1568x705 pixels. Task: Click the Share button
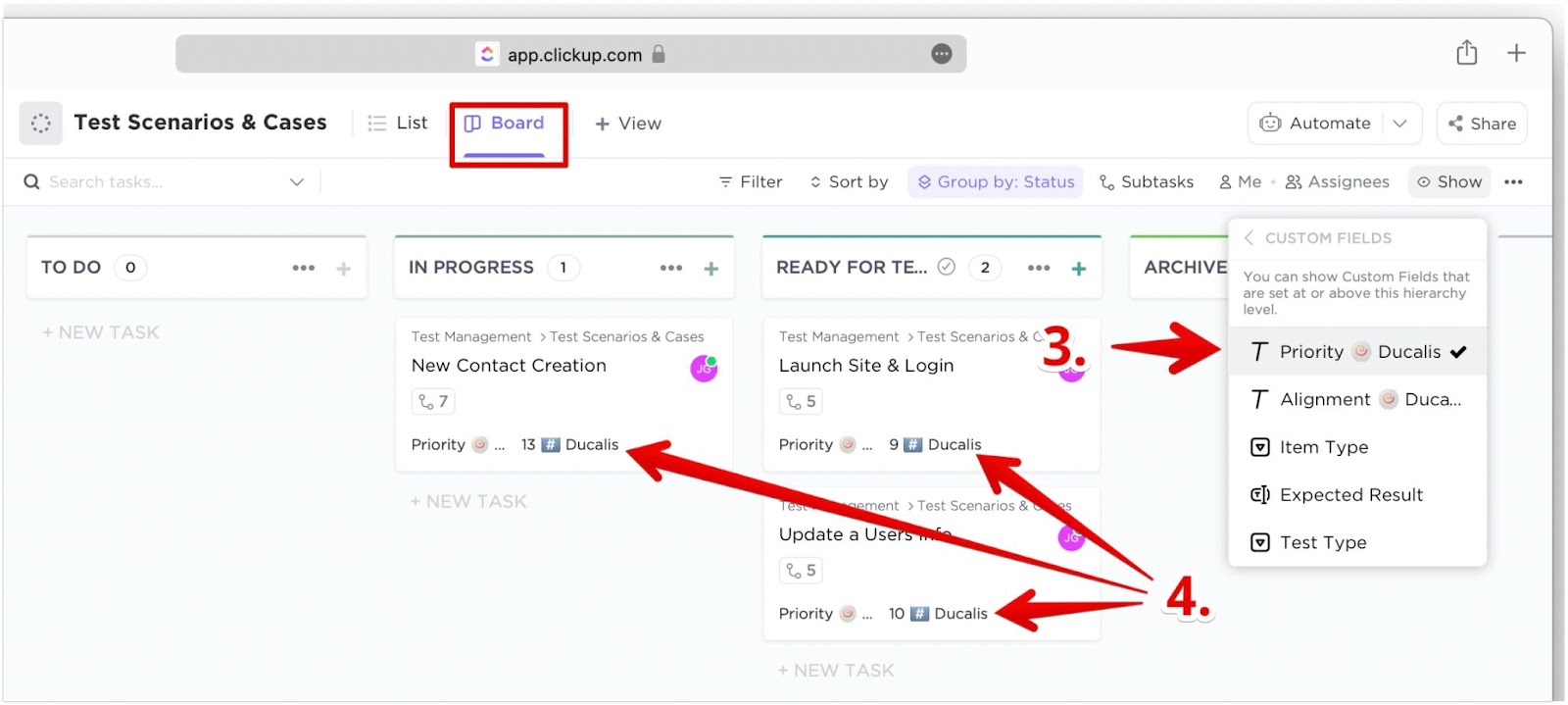click(1482, 124)
